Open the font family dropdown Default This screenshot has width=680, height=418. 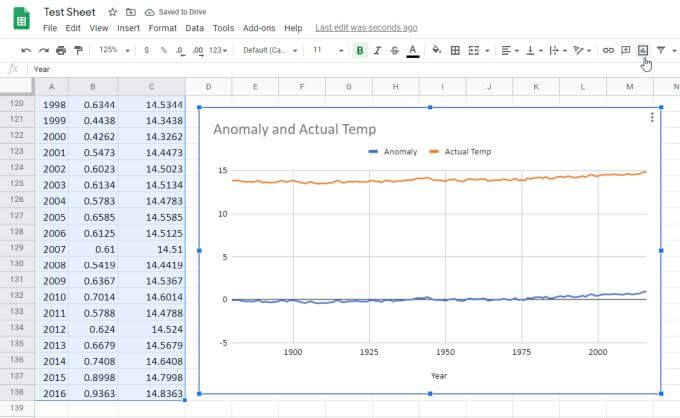[270, 50]
